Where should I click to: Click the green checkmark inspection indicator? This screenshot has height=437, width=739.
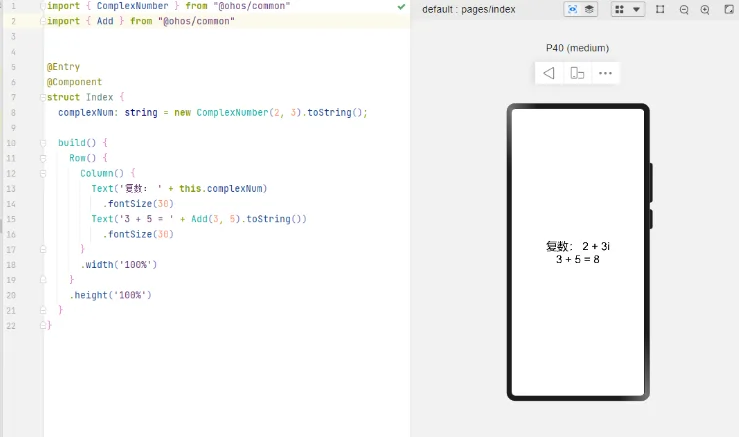click(401, 7)
